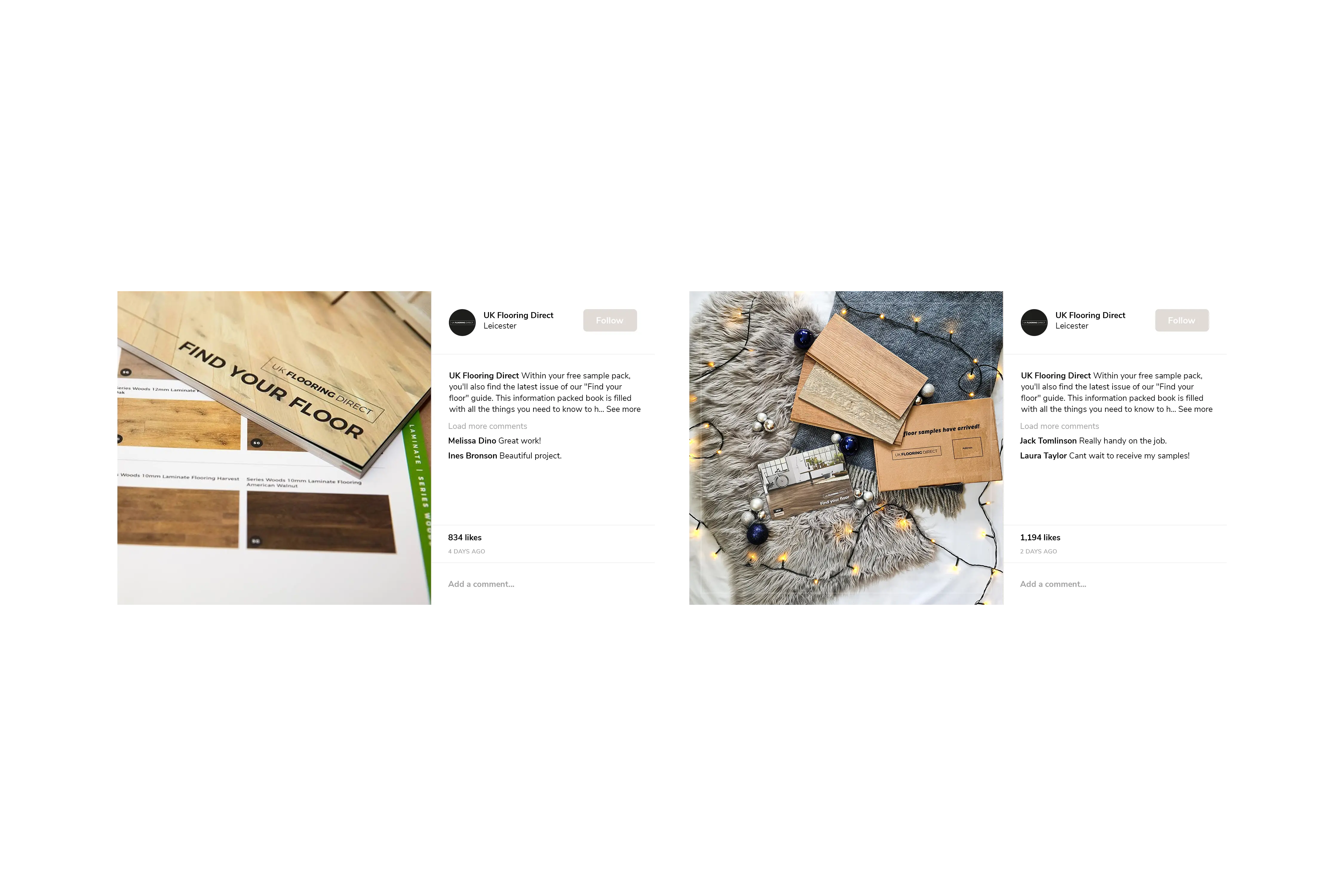1344x896 pixels.
Task: Click the UK Flooring Direct avatar on left post
Action: 462,322
